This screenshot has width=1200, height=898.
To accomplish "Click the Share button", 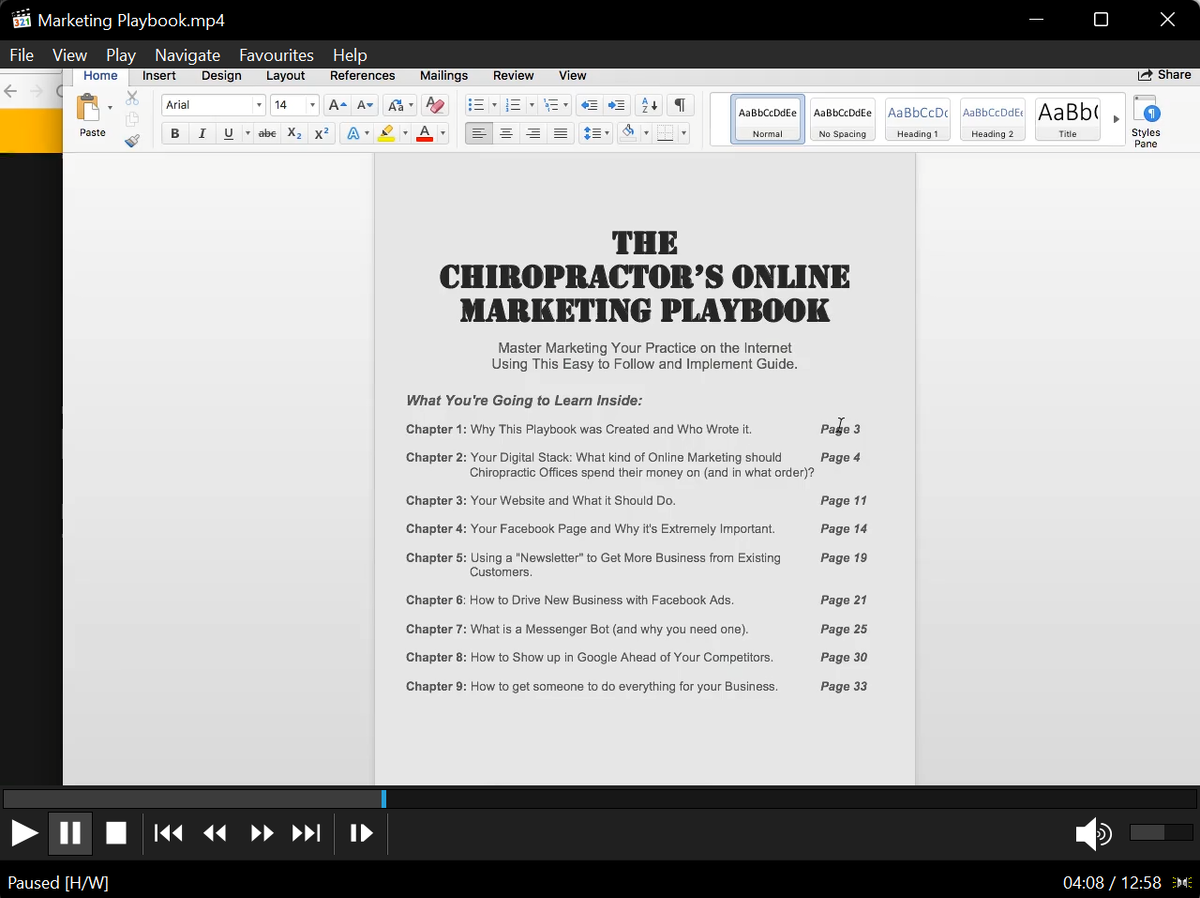I will 1164,75.
